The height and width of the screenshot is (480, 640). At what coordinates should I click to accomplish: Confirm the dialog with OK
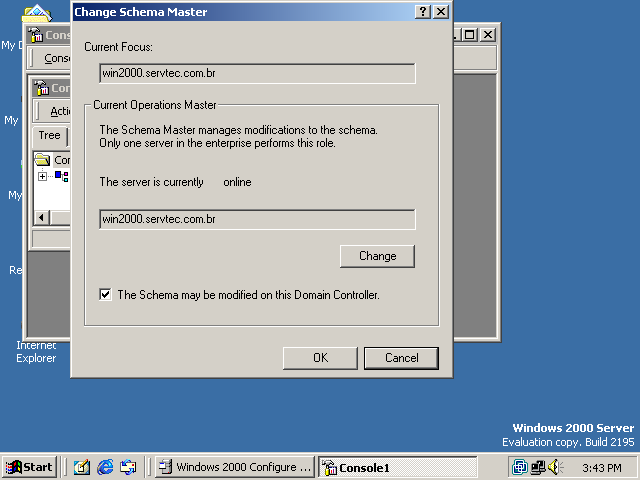click(x=320, y=358)
